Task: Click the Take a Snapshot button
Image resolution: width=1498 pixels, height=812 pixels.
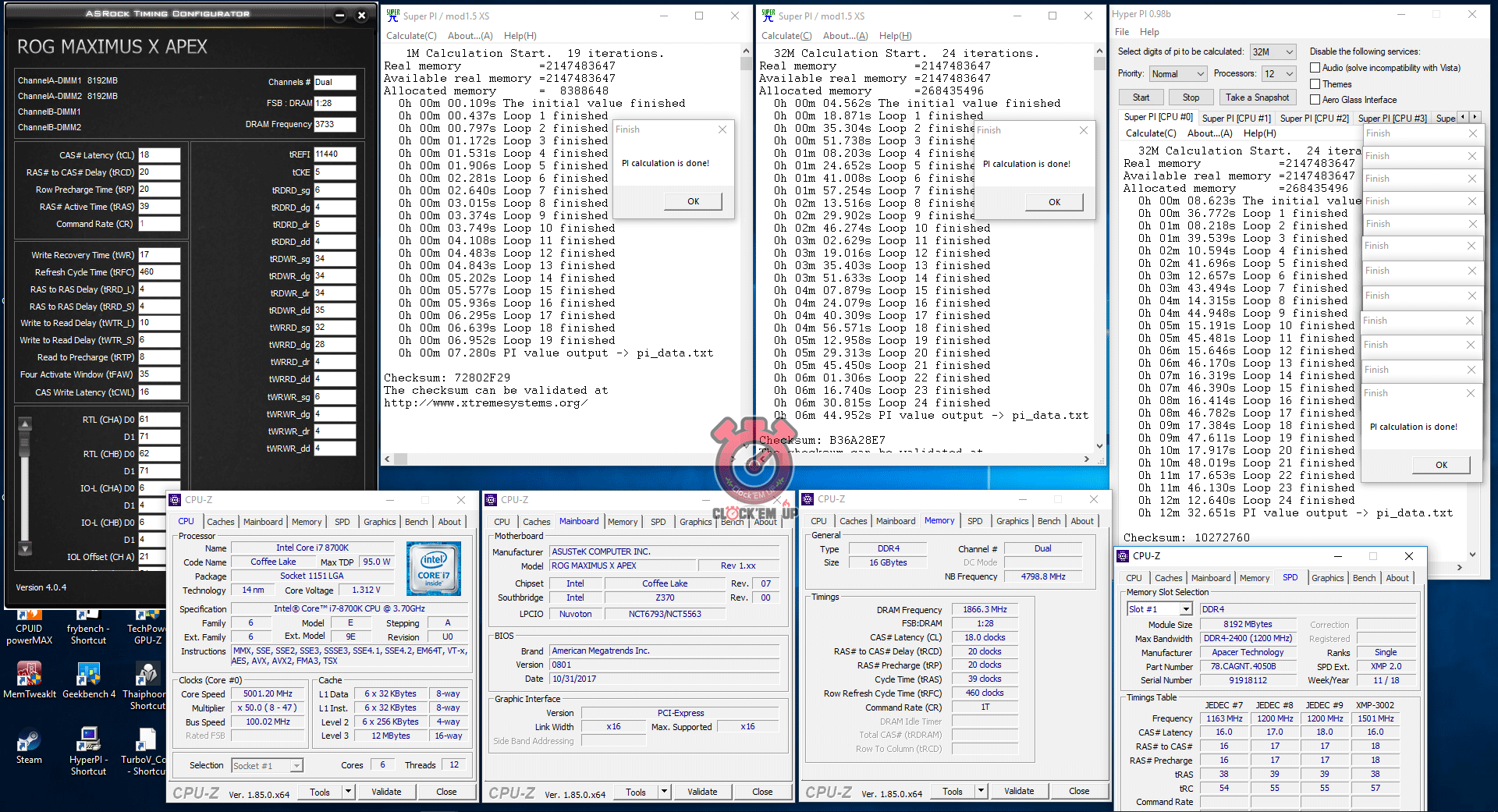Action: coord(1257,98)
